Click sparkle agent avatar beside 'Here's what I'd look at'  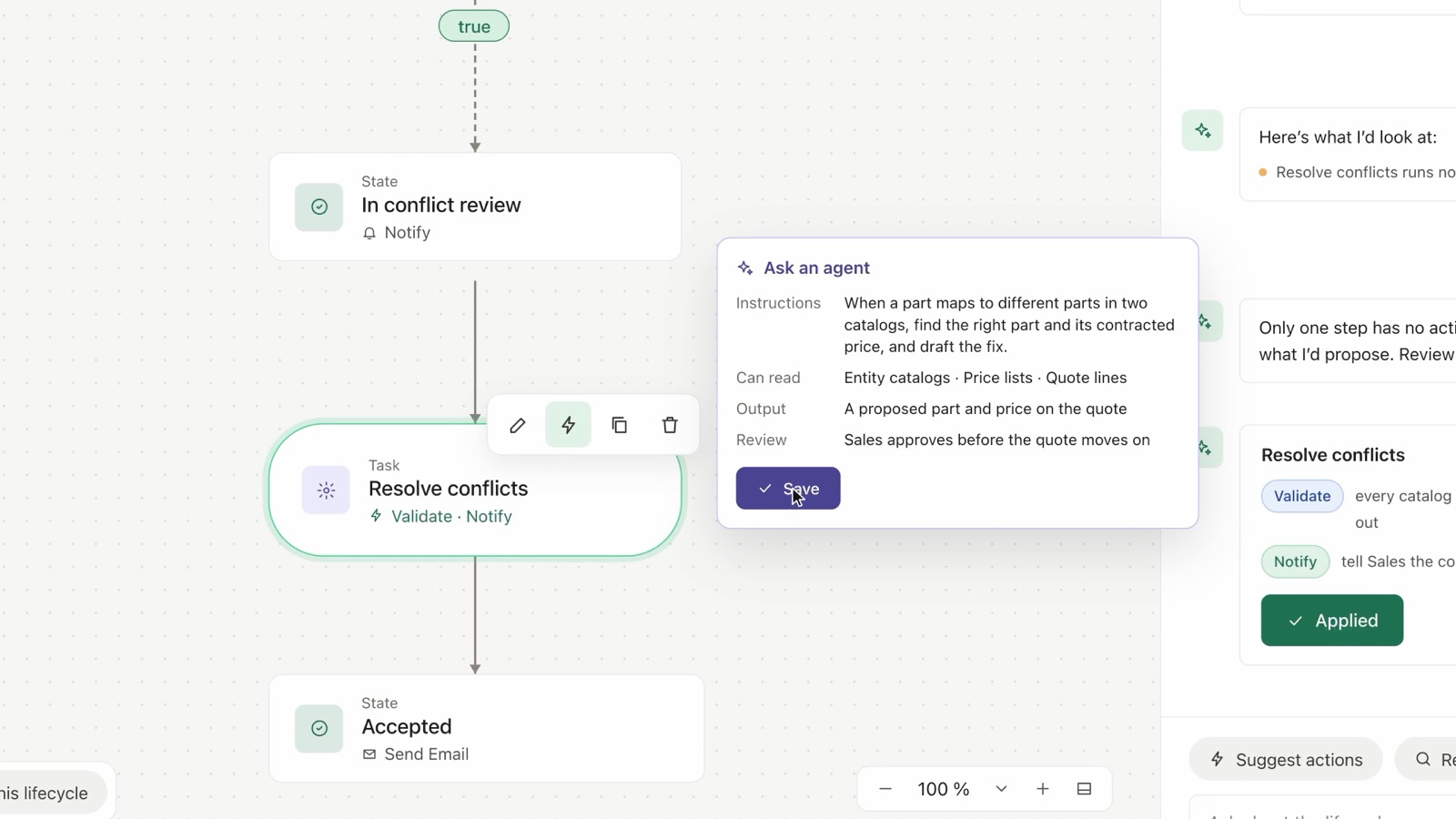click(x=1202, y=130)
